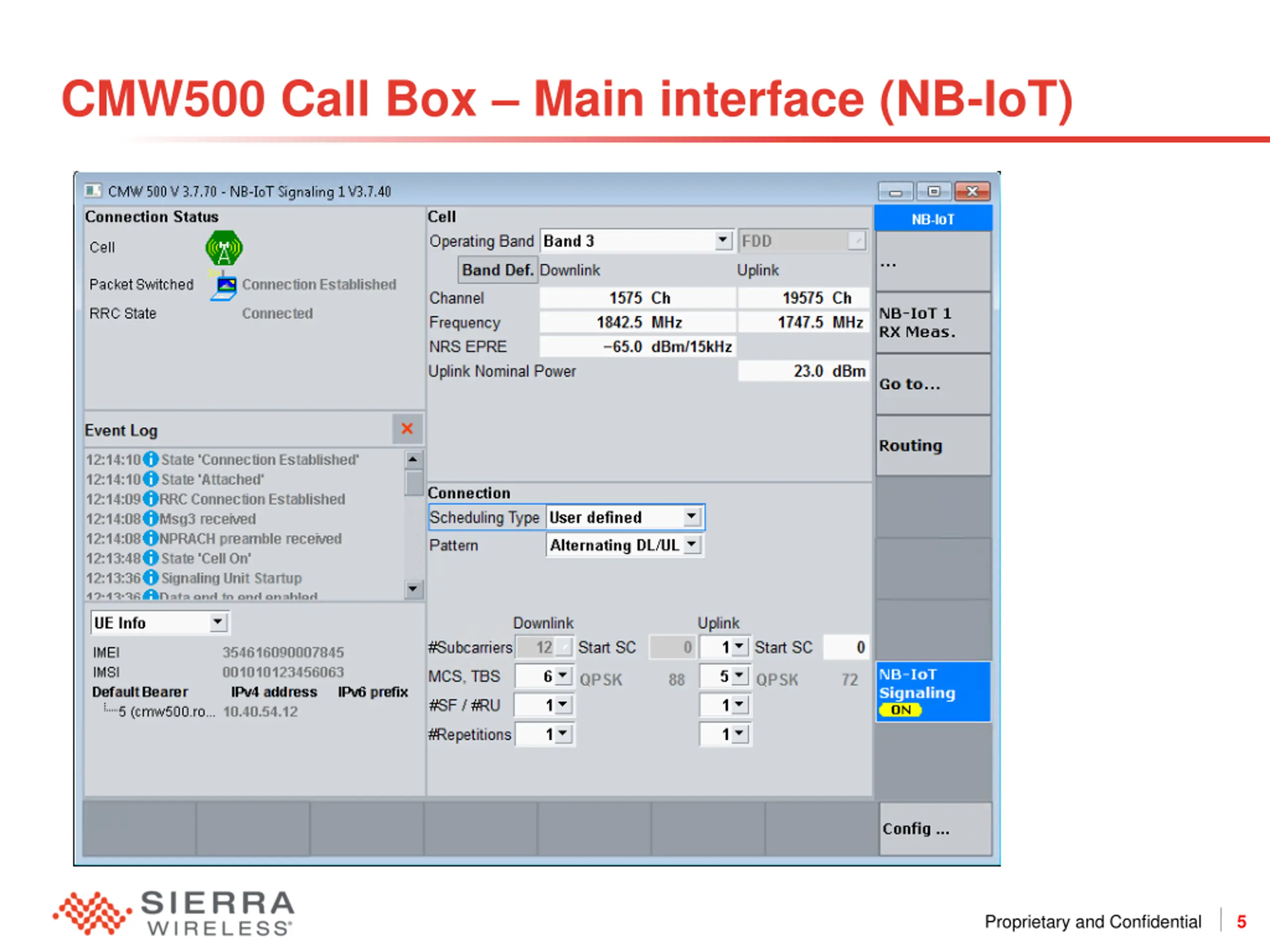This screenshot has height=952, width=1270.
Task: Open Downlink MCS dropdown showing 6
Action: point(563,676)
